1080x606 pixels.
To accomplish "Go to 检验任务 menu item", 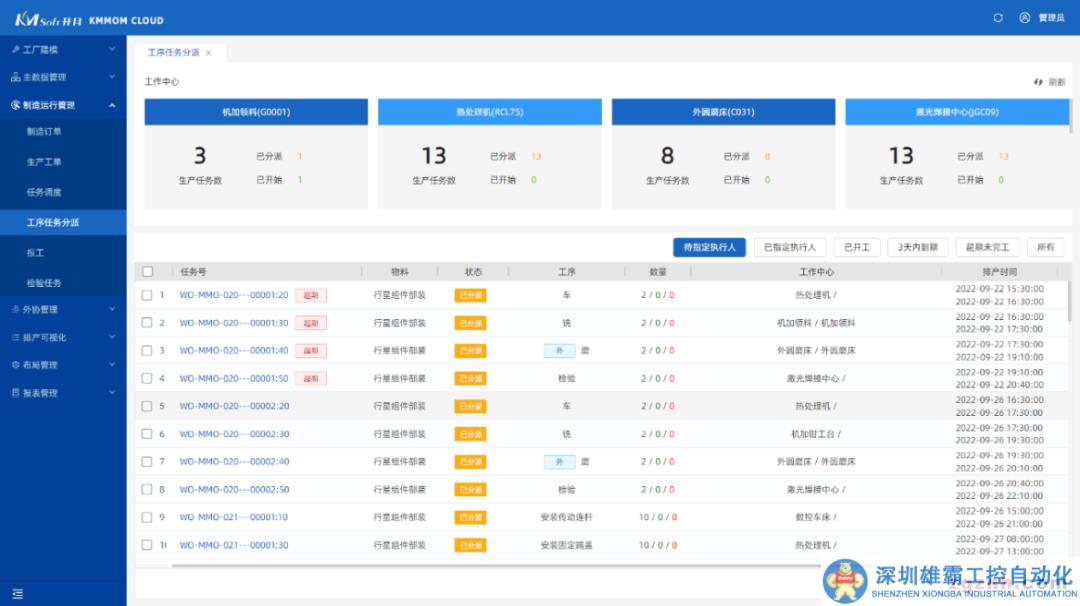I will (44, 283).
